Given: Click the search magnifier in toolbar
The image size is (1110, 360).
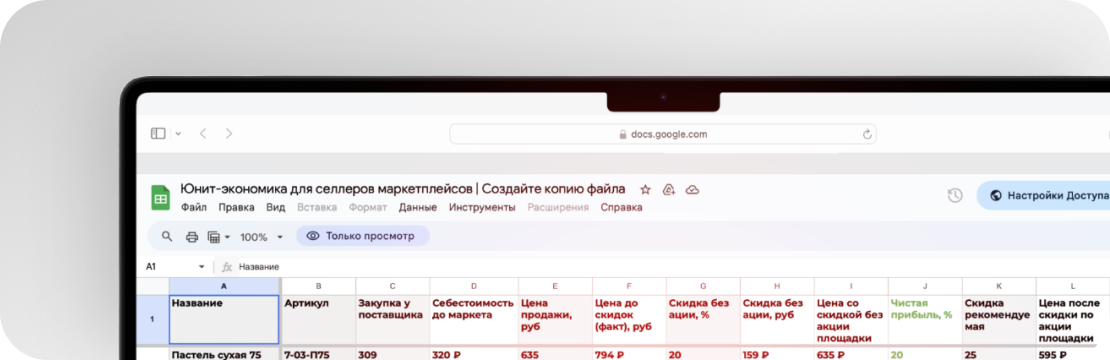Looking at the screenshot, I should 167,236.
